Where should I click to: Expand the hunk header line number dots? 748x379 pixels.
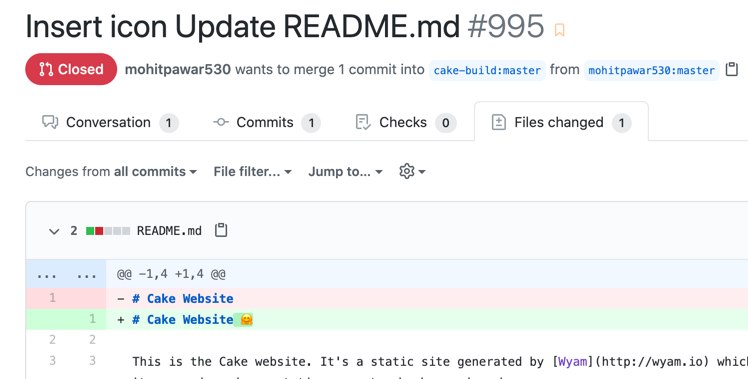point(66,274)
